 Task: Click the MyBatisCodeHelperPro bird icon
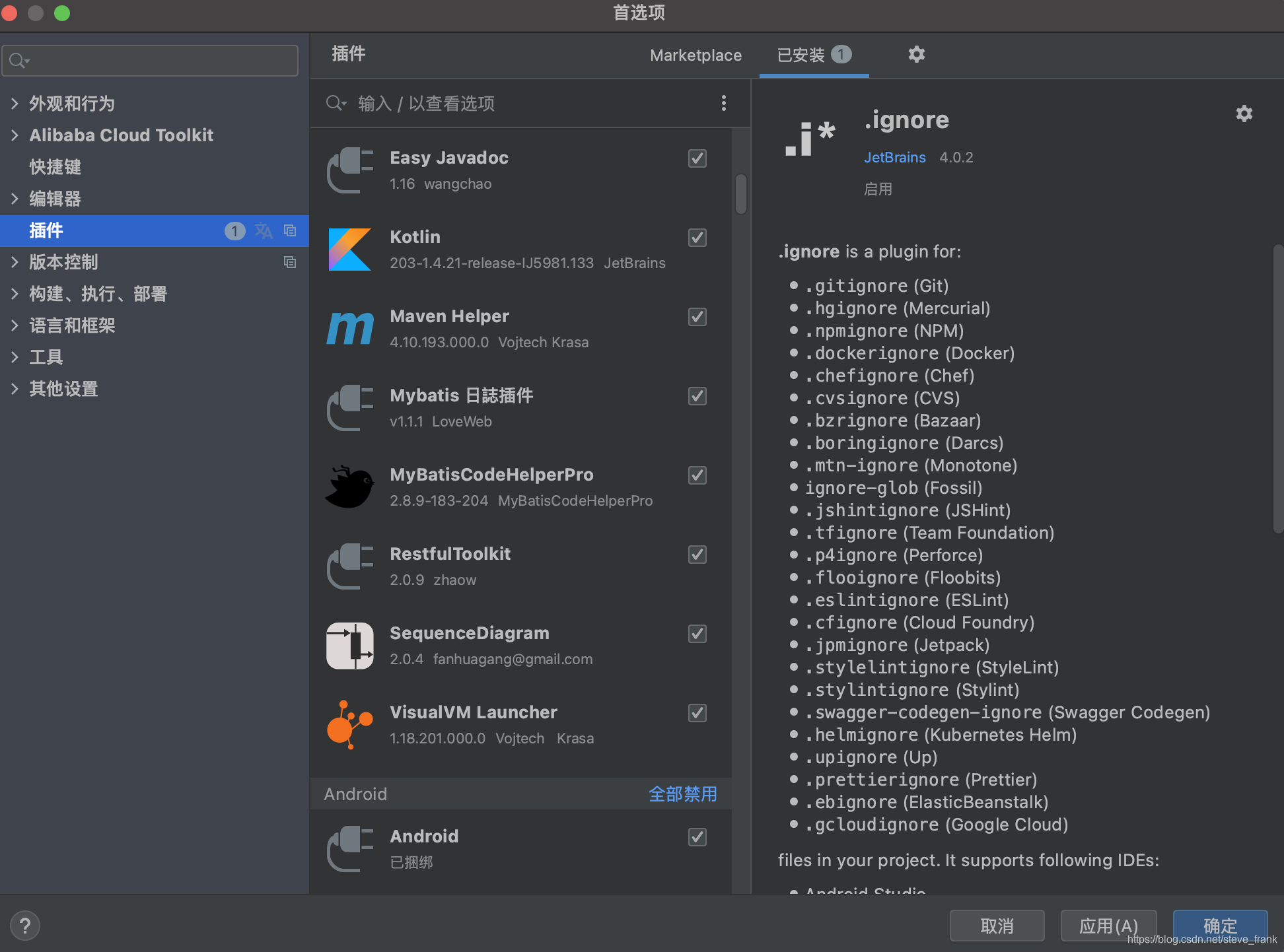[x=350, y=487]
